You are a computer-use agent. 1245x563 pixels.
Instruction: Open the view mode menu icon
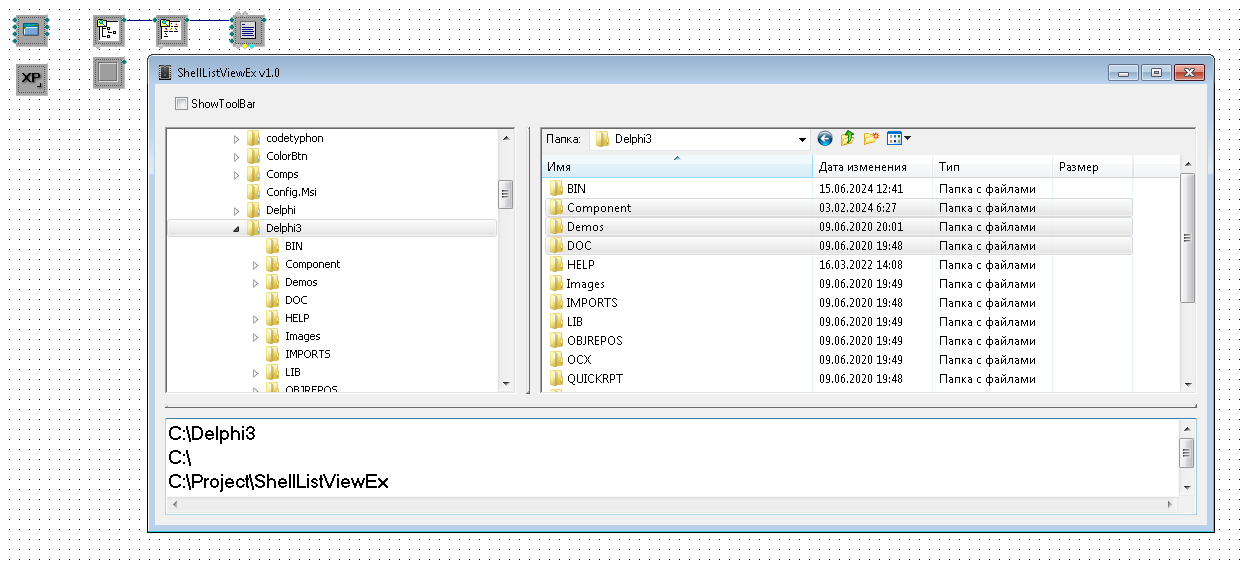(898, 139)
